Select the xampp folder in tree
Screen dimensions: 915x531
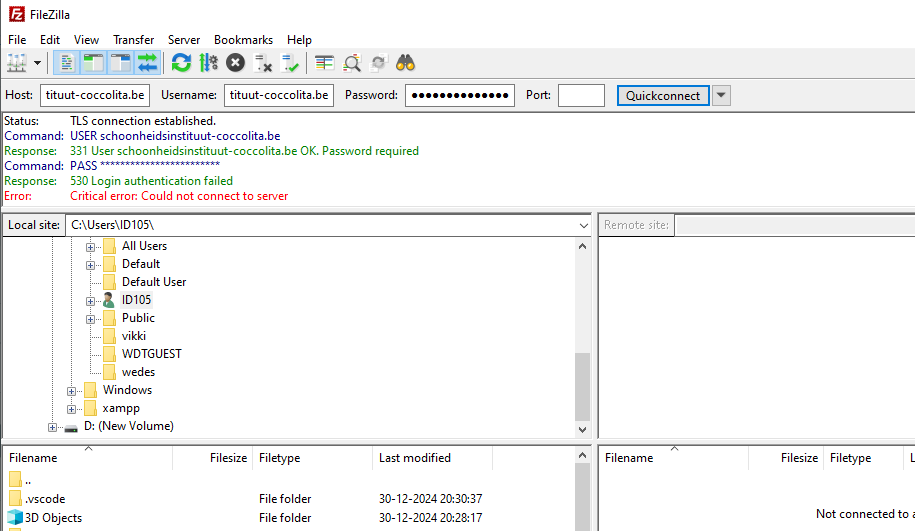click(x=121, y=408)
